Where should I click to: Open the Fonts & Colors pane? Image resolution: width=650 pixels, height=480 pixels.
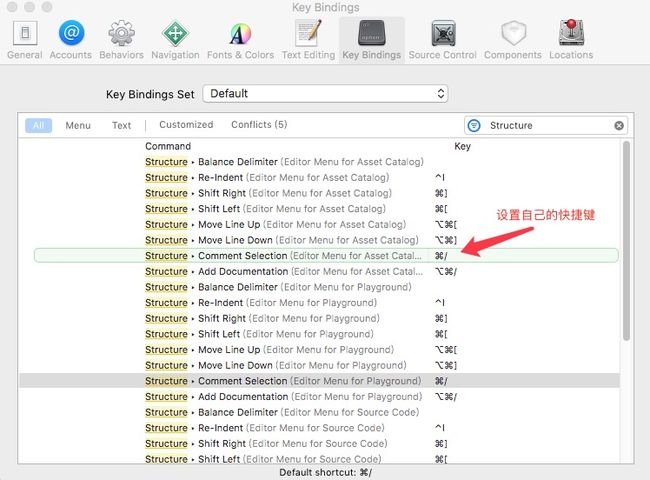pyautogui.click(x=240, y=40)
